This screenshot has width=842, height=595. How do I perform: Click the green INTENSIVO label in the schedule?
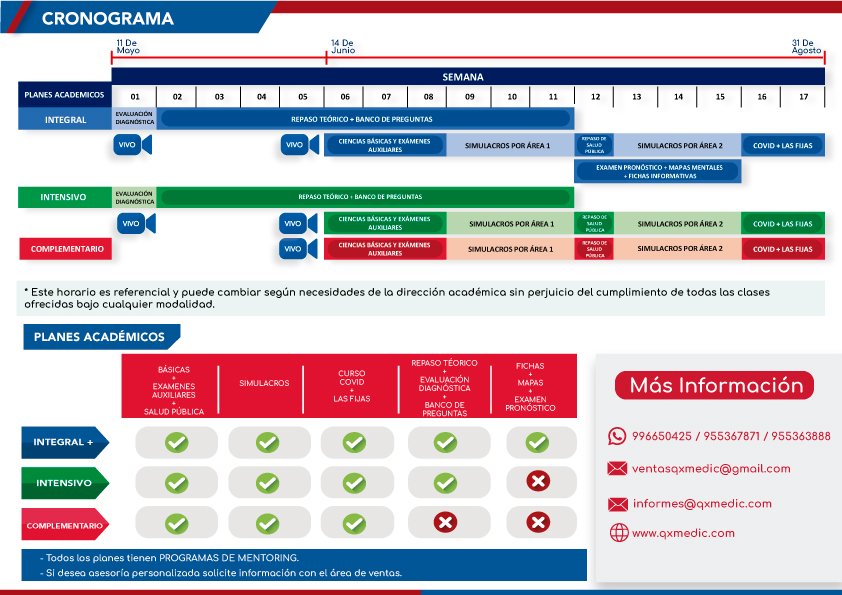[65, 197]
